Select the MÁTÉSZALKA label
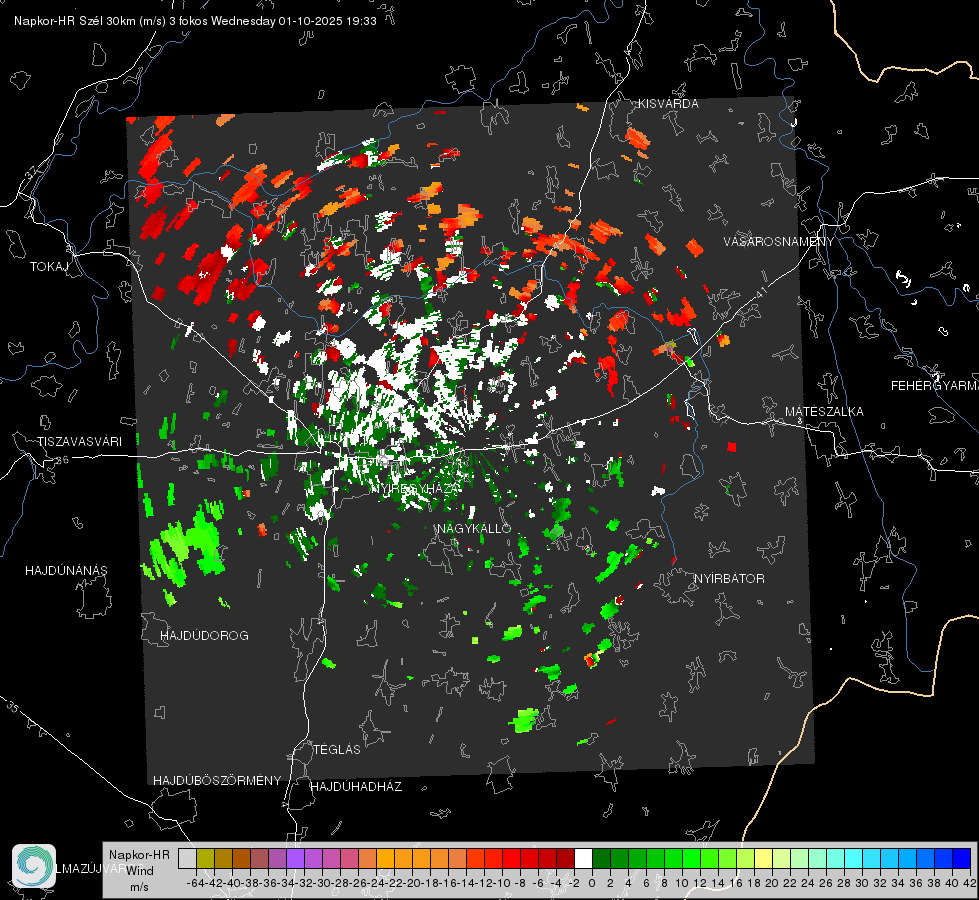This screenshot has width=979, height=900. (824, 412)
